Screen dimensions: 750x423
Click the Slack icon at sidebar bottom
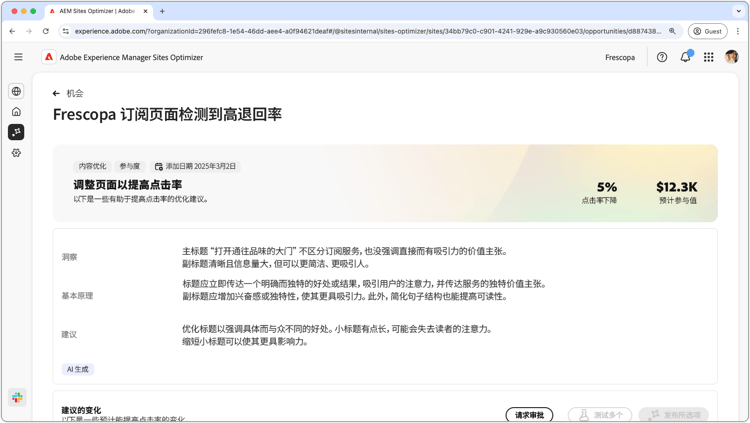click(17, 397)
